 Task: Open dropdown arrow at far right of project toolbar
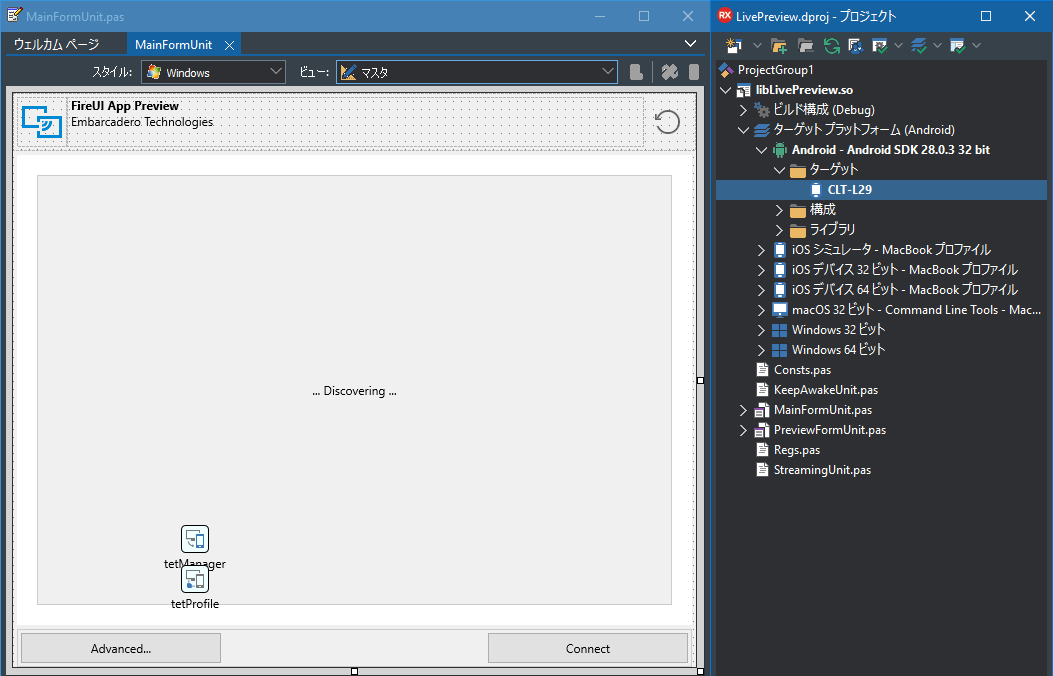click(x=976, y=46)
